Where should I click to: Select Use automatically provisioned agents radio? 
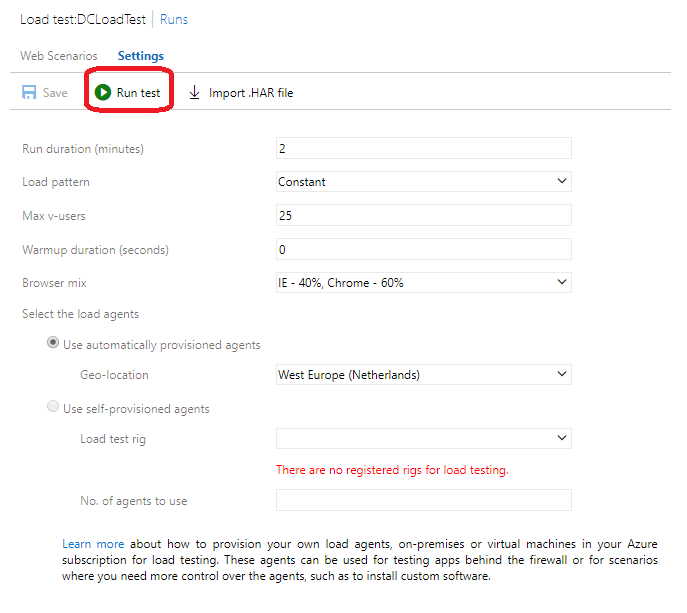[53, 342]
